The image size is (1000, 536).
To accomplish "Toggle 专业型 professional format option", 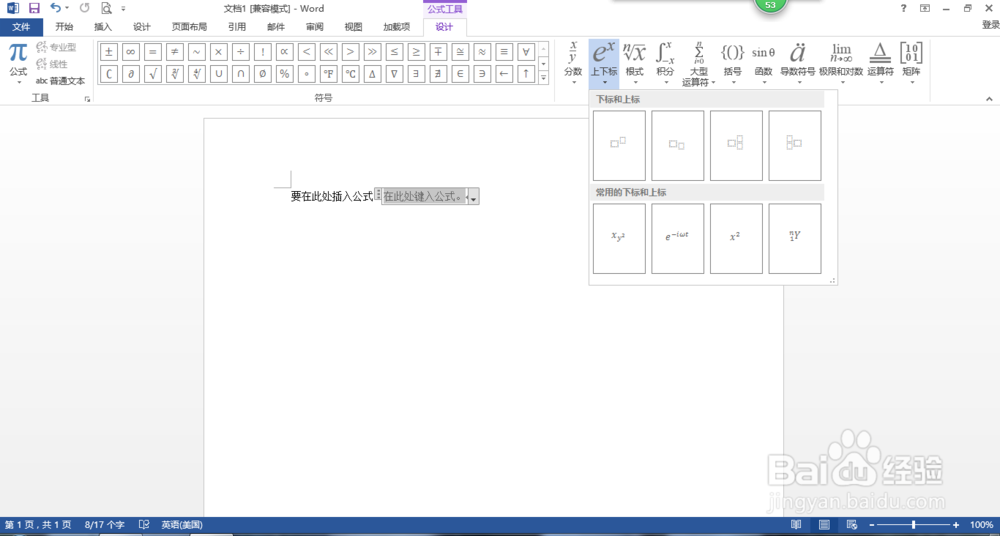I will (x=57, y=47).
